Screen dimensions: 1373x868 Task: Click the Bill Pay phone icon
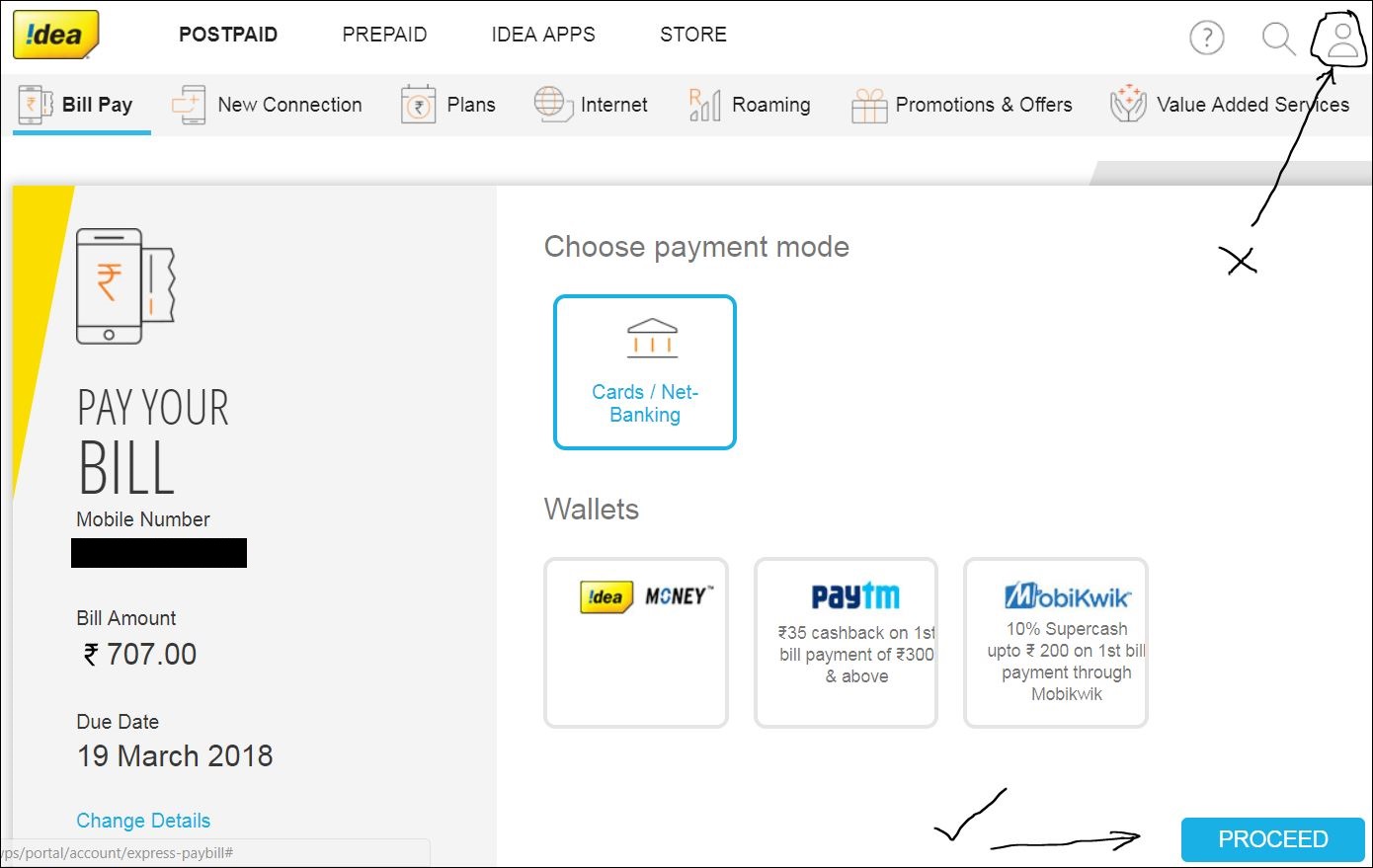[36, 105]
